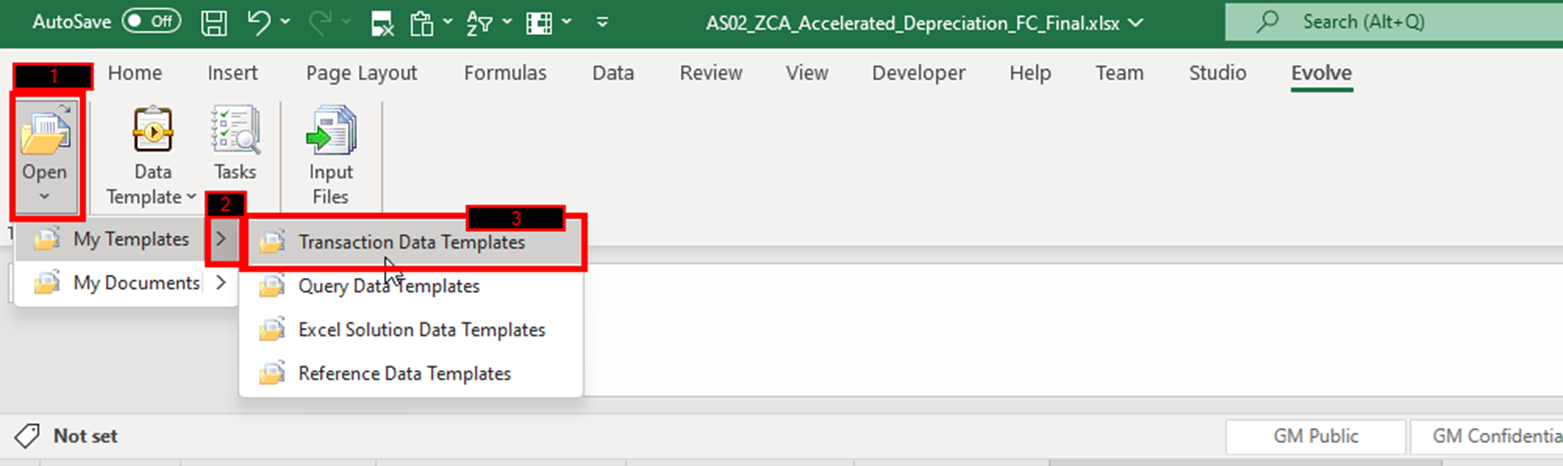Click the Save disk icon

215,21
